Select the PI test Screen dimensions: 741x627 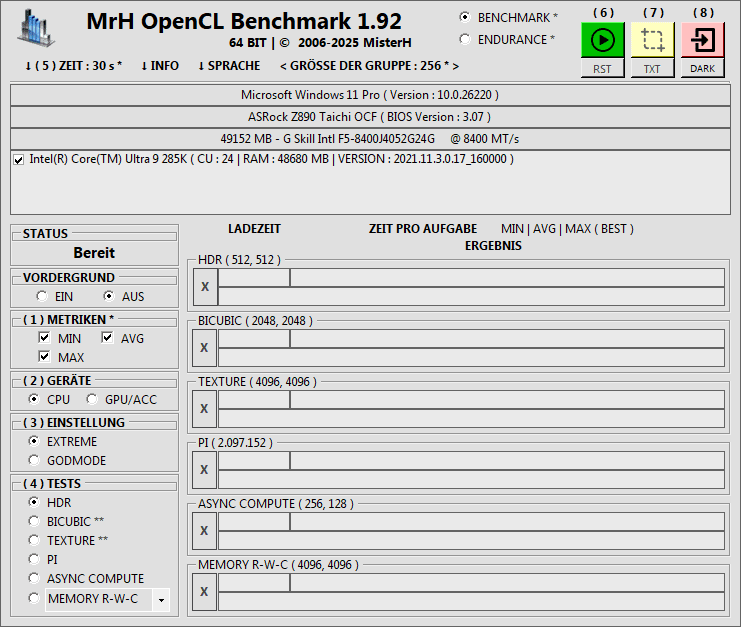tap(34, 559)
